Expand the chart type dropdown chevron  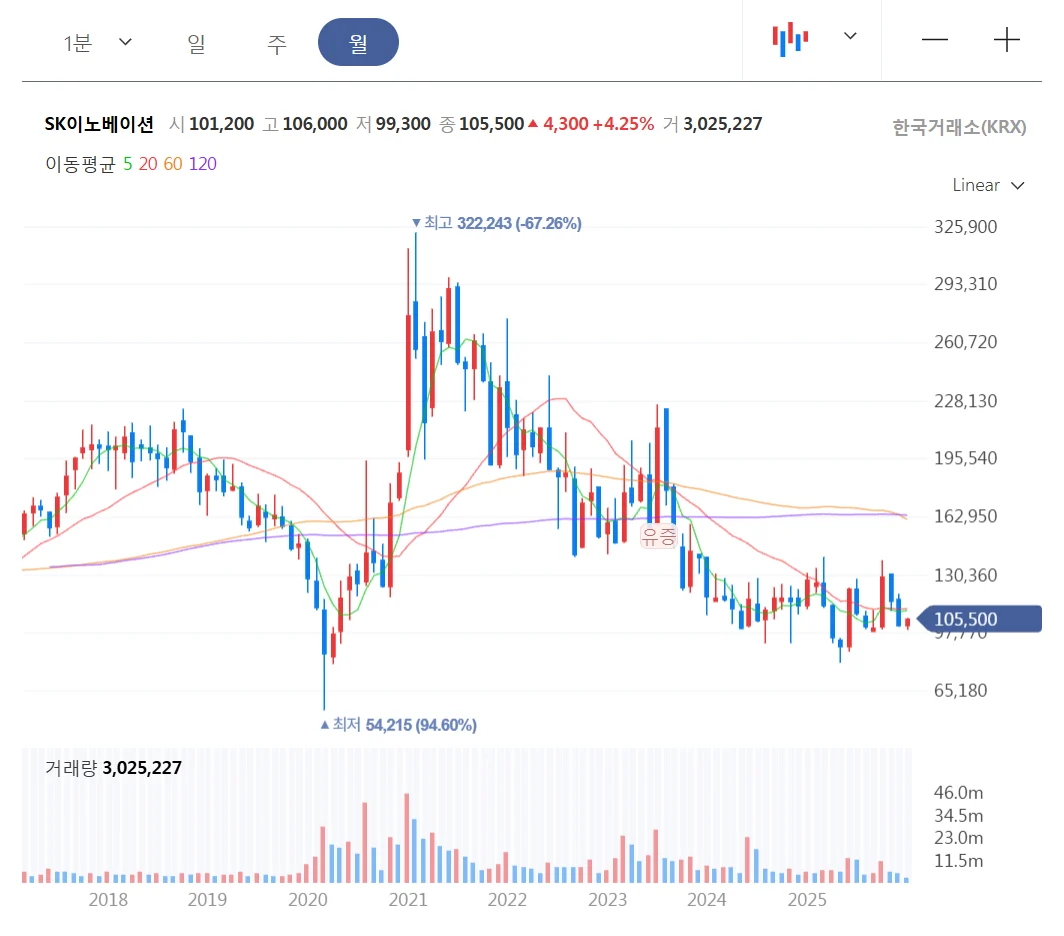click(850, 36)
